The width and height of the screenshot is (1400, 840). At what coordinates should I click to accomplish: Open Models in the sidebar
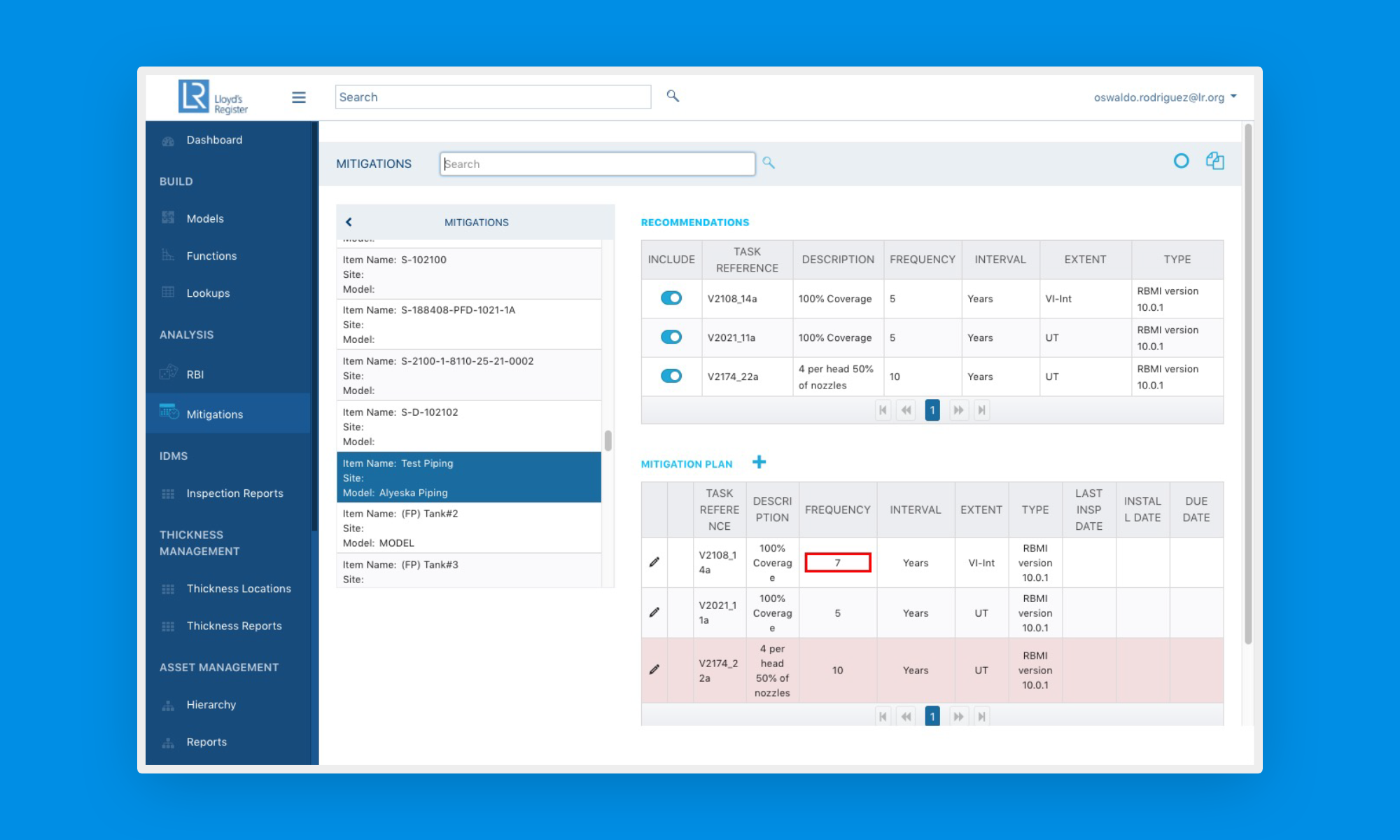(x=205, y=218)
